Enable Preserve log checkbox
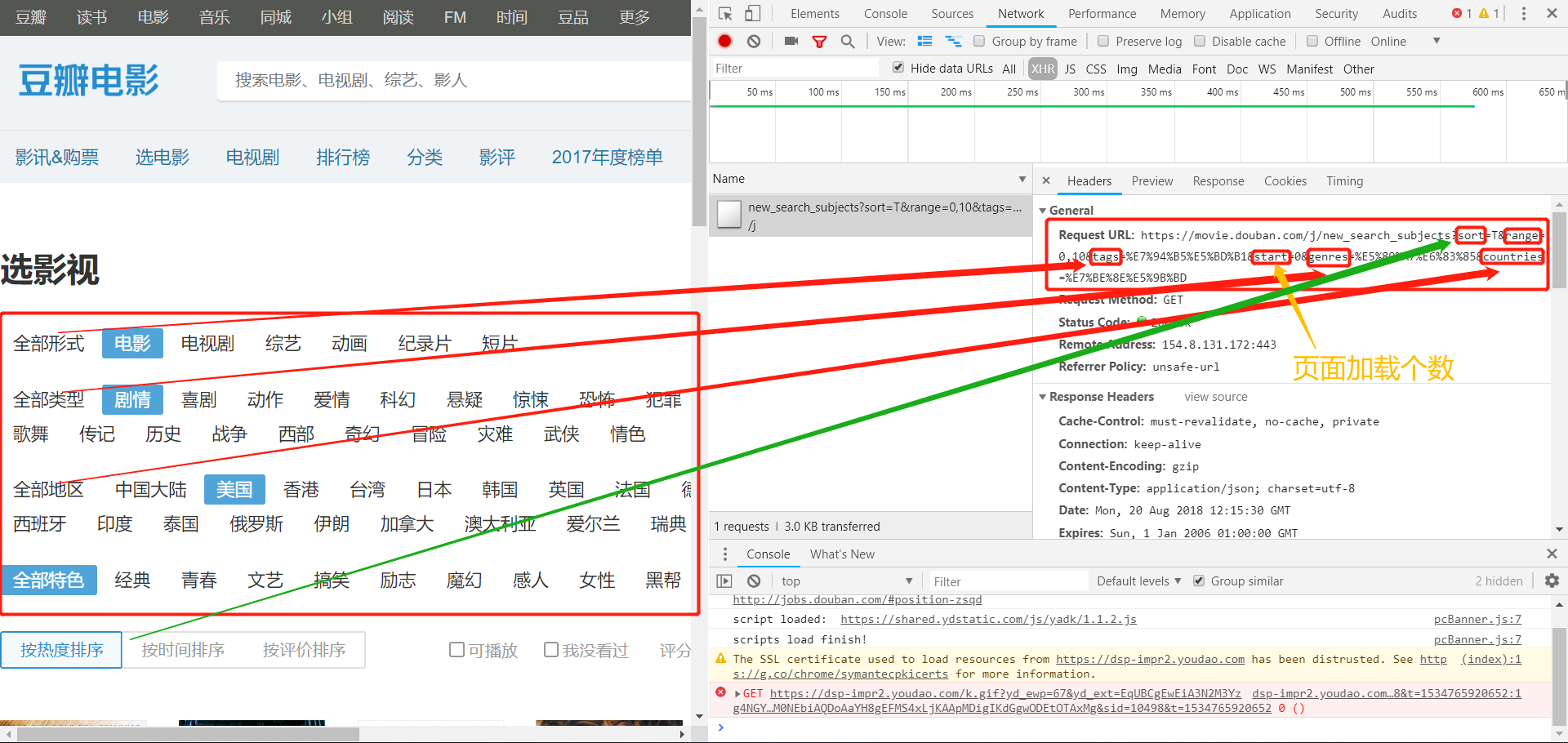Screen dimensions: 1568x743 coord(1103,41)
